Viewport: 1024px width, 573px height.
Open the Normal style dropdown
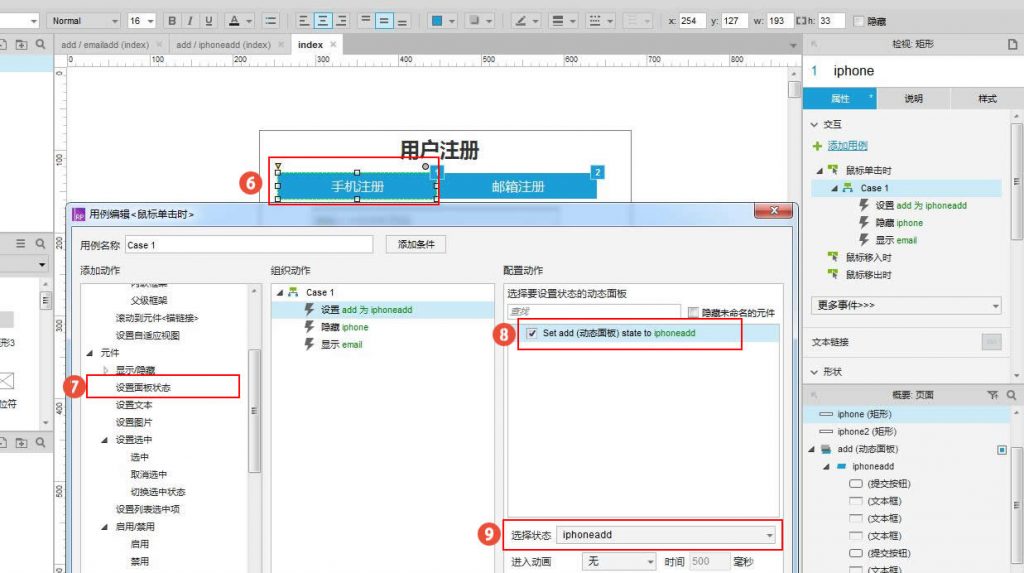84,21
